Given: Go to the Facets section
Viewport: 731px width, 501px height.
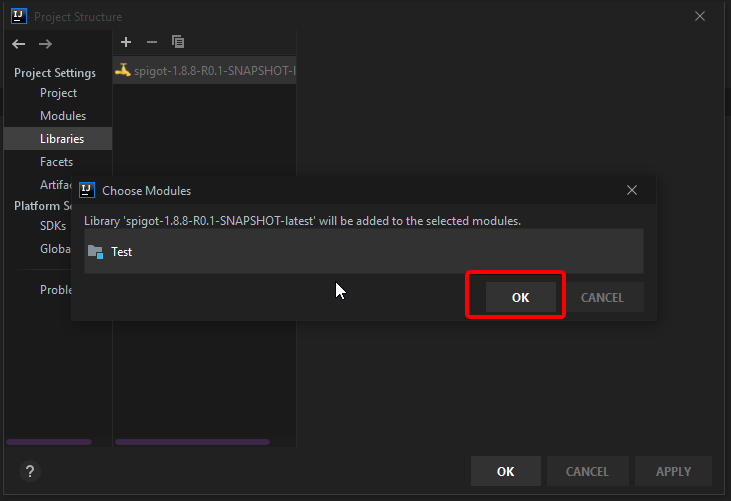Looking at the screenshot, I should 56,162.
